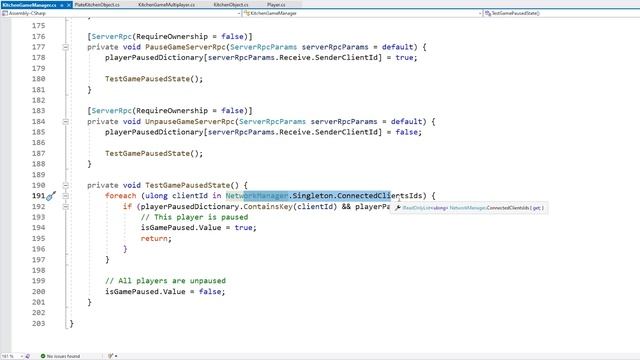Viewport: 640px width, 360px height.
Task: Click the '// All players are unpaused' comment
Action: point(165,281)
